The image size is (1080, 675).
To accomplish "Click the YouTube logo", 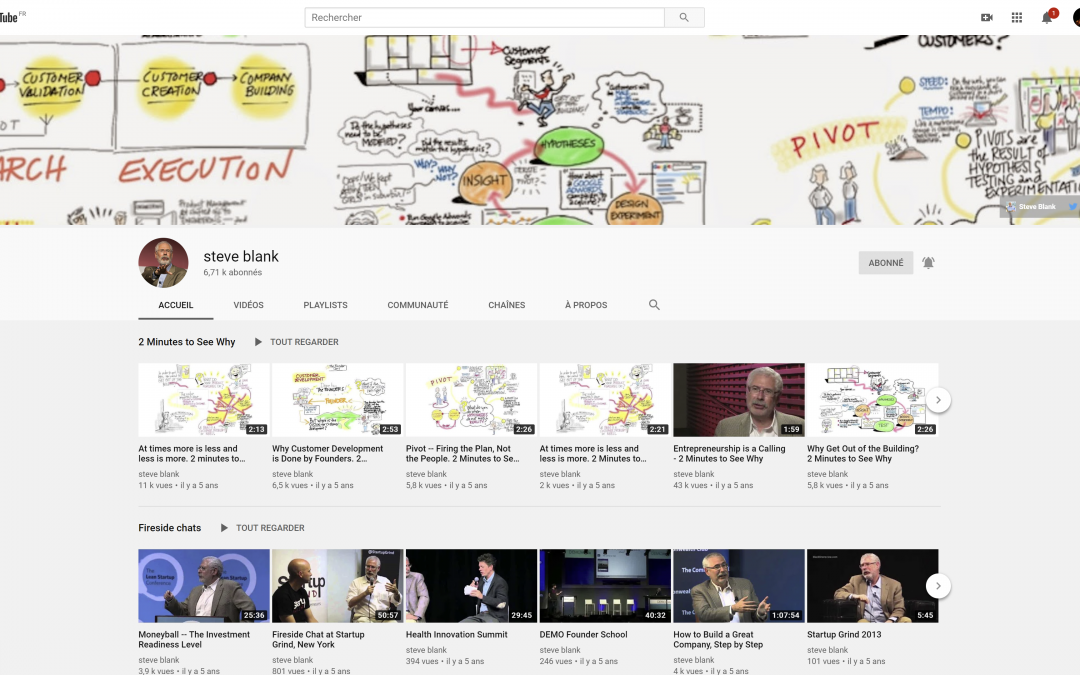I will (x=12, y=17).
